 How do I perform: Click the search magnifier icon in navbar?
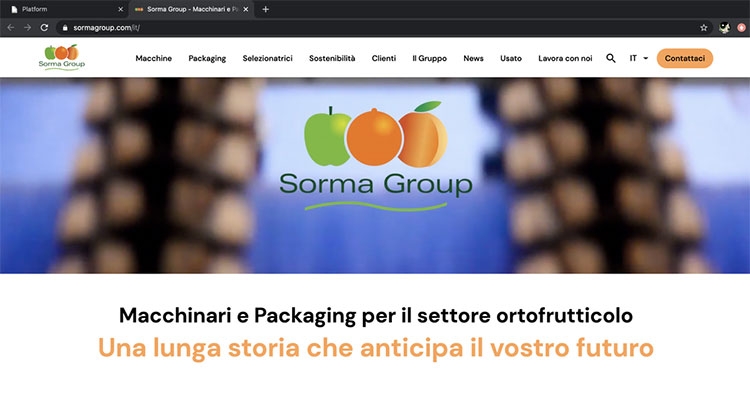[x=611, y=58]
